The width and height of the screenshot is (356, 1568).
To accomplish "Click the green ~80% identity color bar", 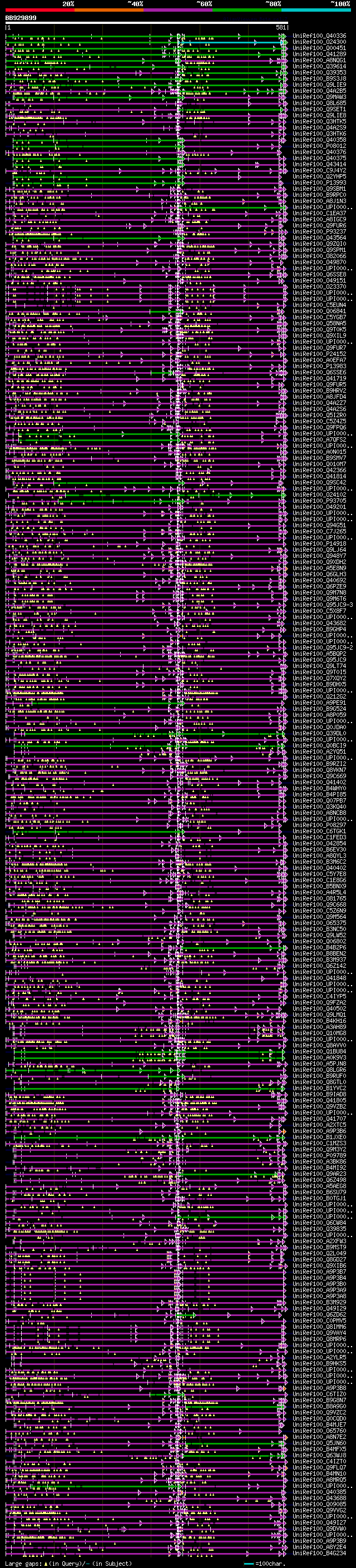I will click(247, 10).
